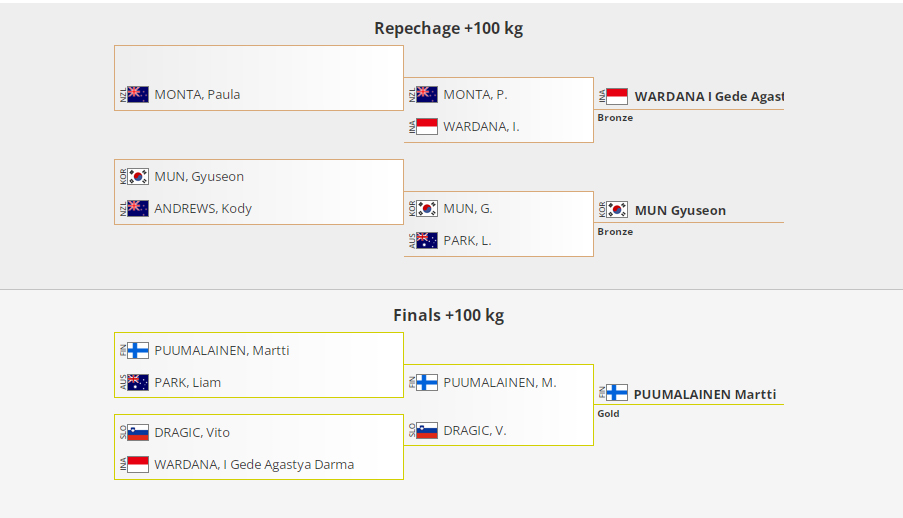Click the Australian flag next to PARK, L.
Image resolution: width=903 pixels, height=518 pixels.
pos(427,241)
